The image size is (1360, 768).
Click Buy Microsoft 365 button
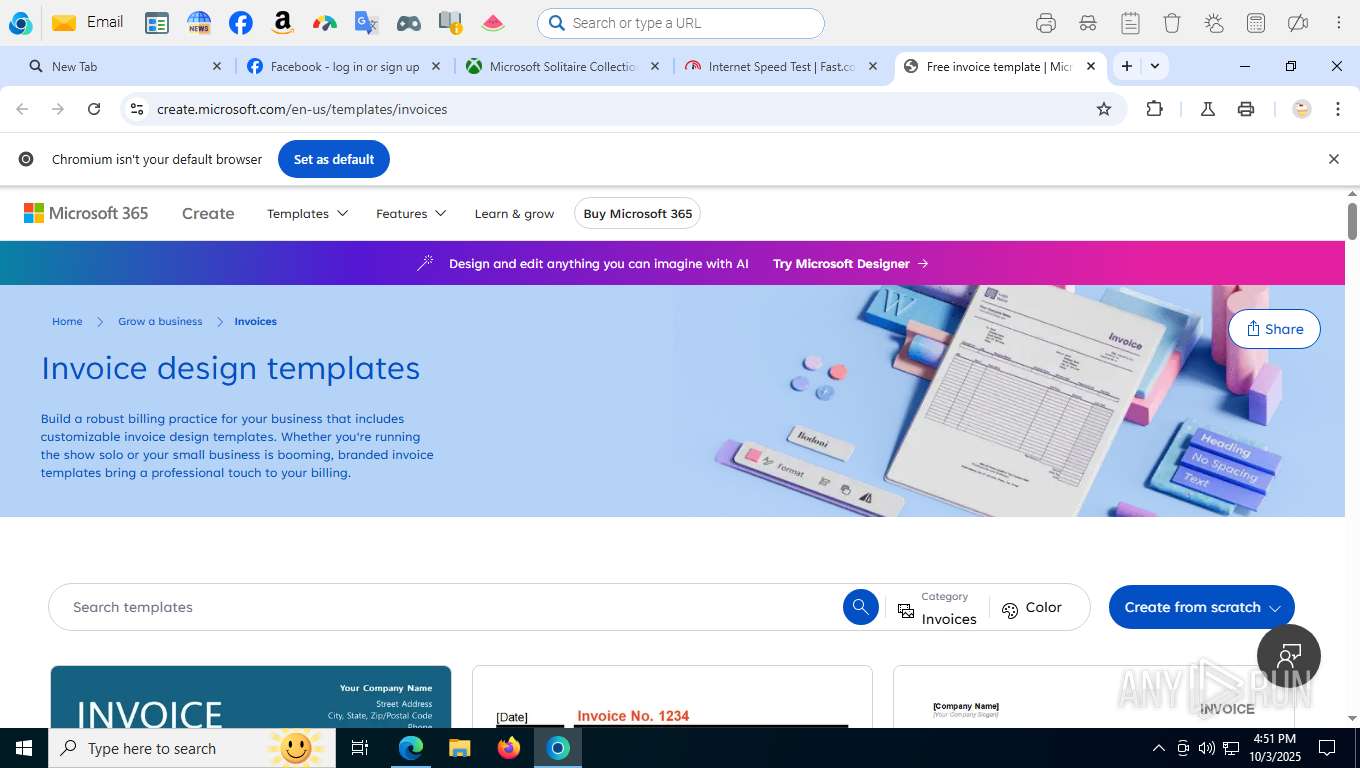pos(638,213)
